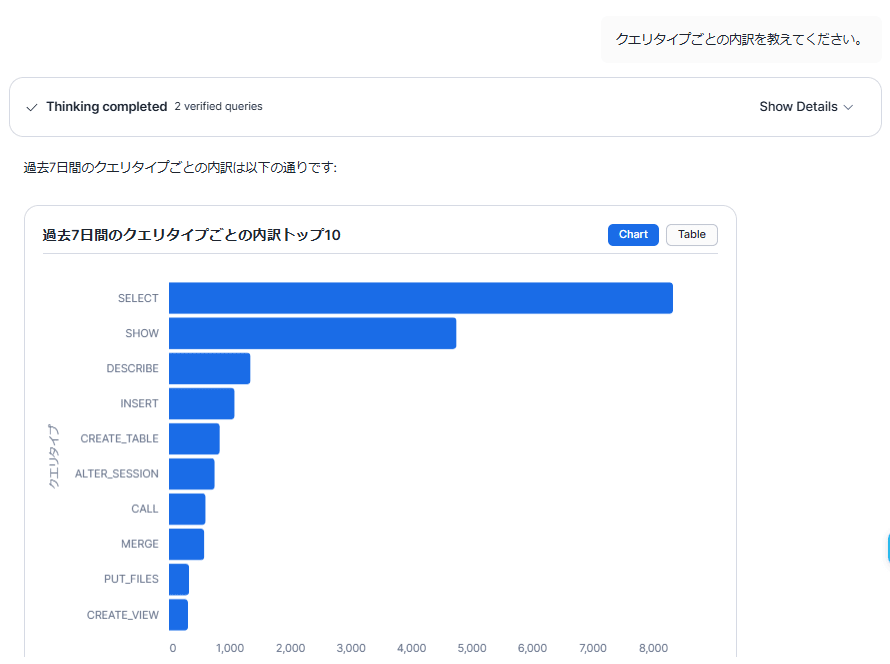Pick the CREATE_TABLE bar

pos(194,438)
